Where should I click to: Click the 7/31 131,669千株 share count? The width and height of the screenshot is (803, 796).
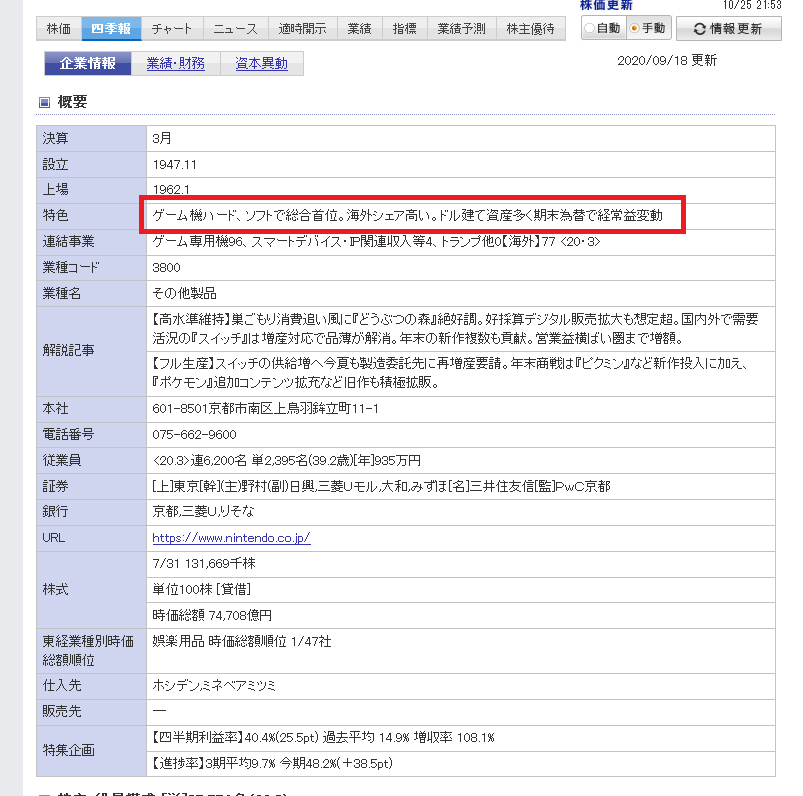pos(204,563)
